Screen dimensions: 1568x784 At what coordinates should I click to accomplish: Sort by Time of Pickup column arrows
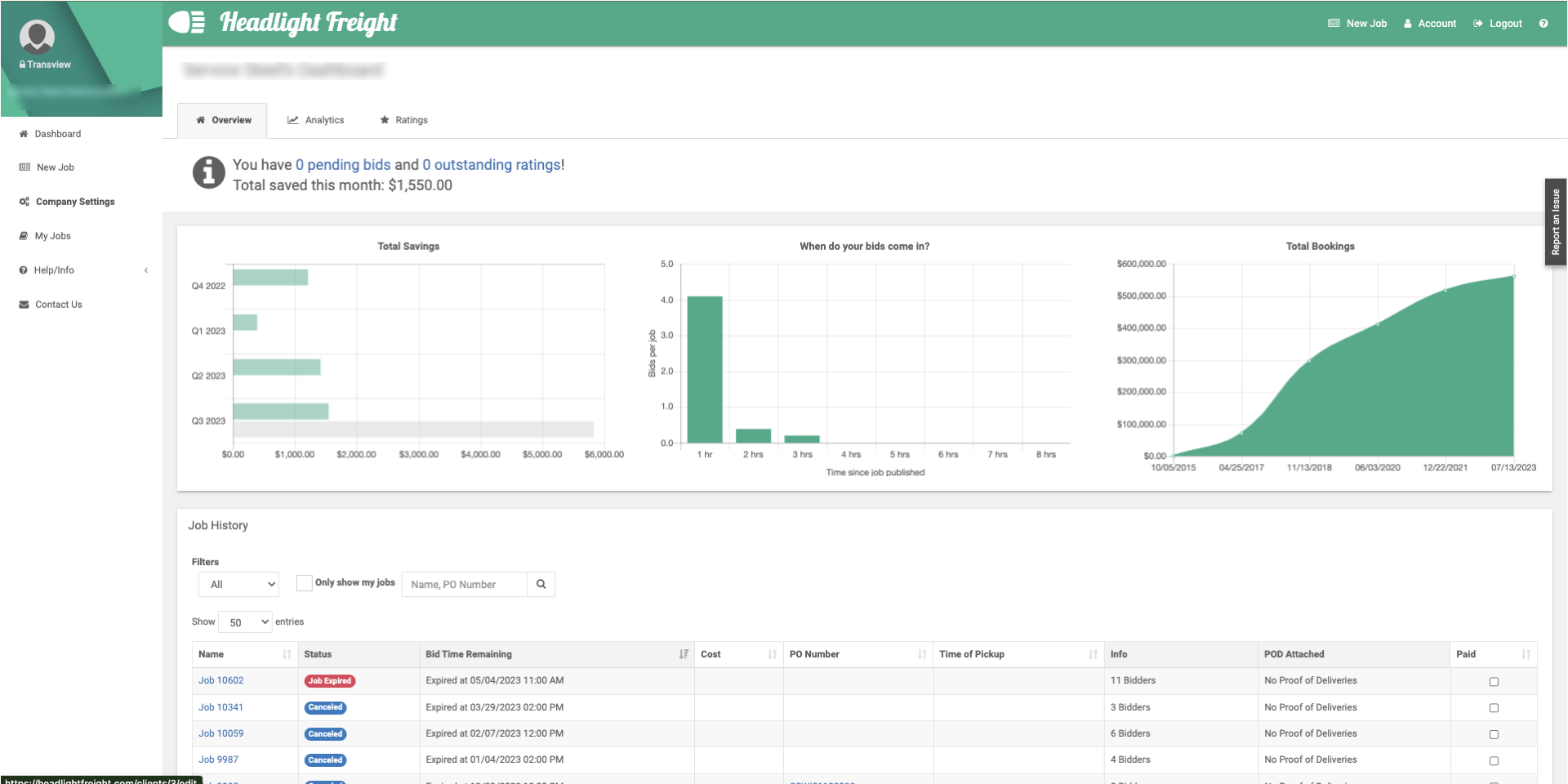(1093, 654)
